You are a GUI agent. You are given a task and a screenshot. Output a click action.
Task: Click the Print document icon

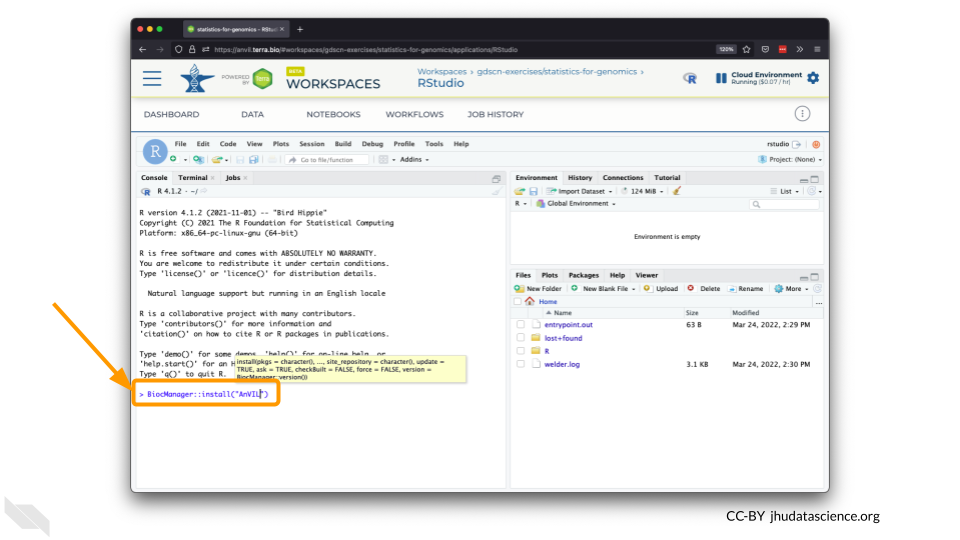click(272, 160)
